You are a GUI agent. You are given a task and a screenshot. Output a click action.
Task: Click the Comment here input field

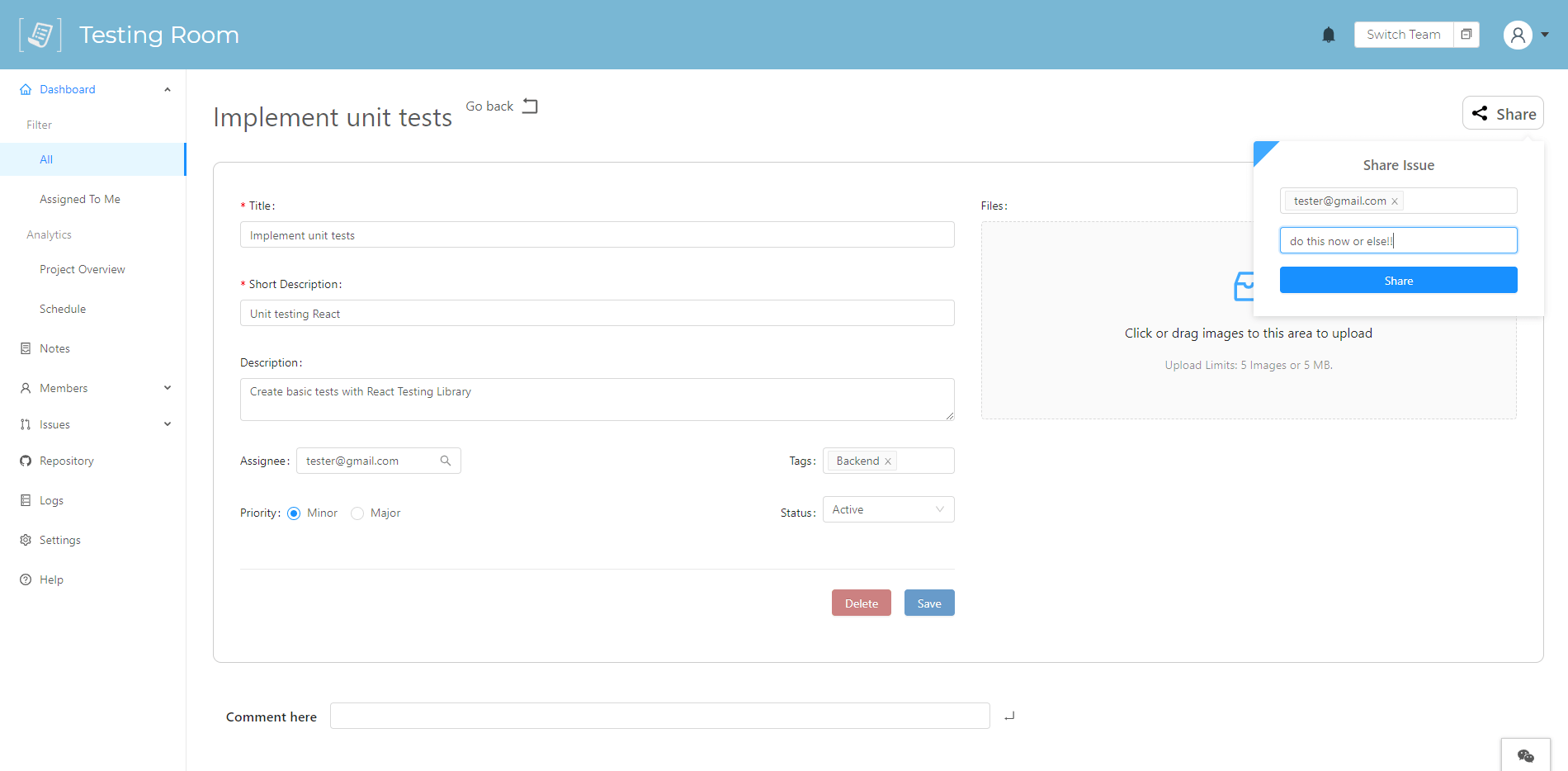pyautogui.click(x=660, y=716)
